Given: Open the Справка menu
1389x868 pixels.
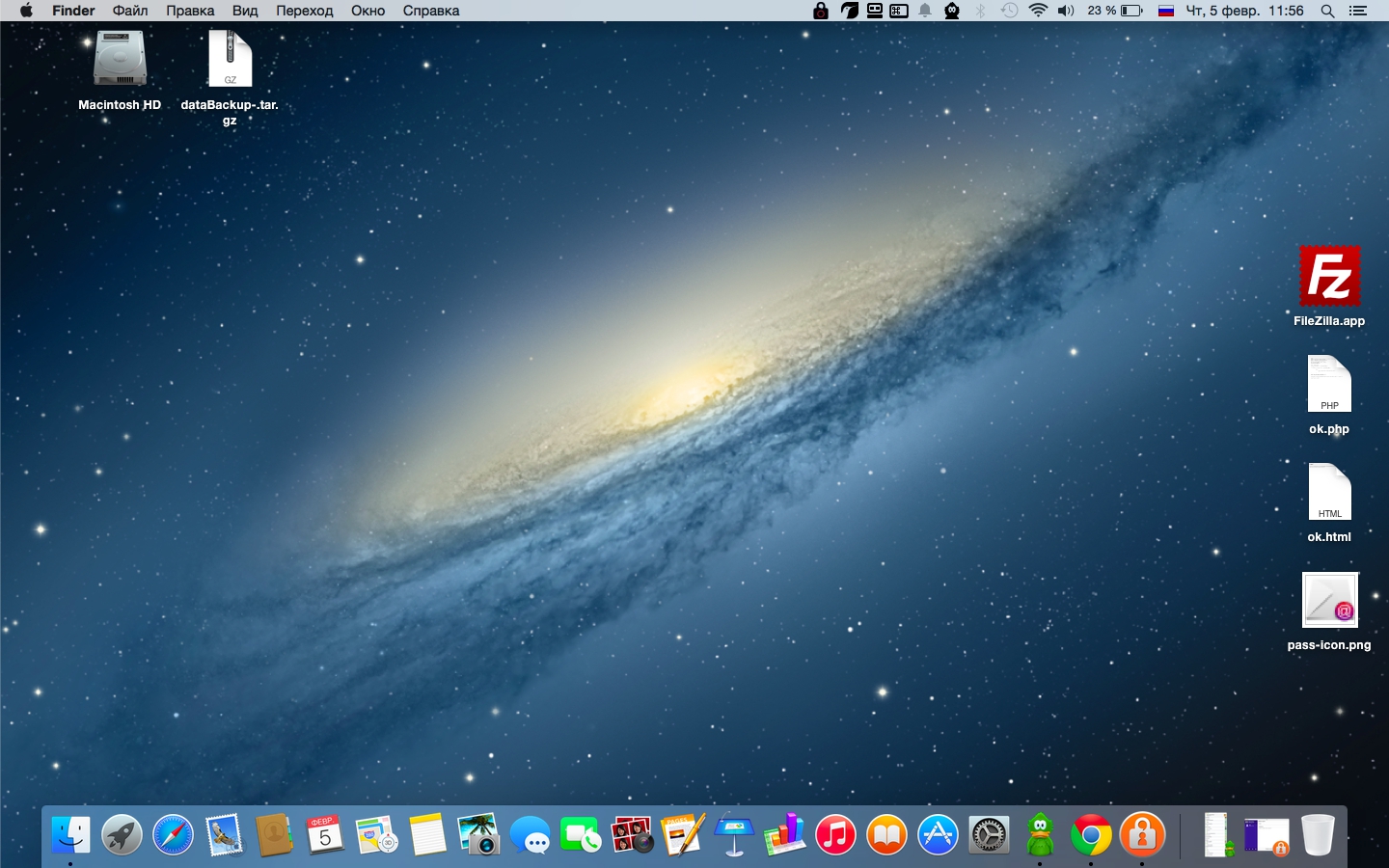Looking at the screenshot, I should 431,11.
